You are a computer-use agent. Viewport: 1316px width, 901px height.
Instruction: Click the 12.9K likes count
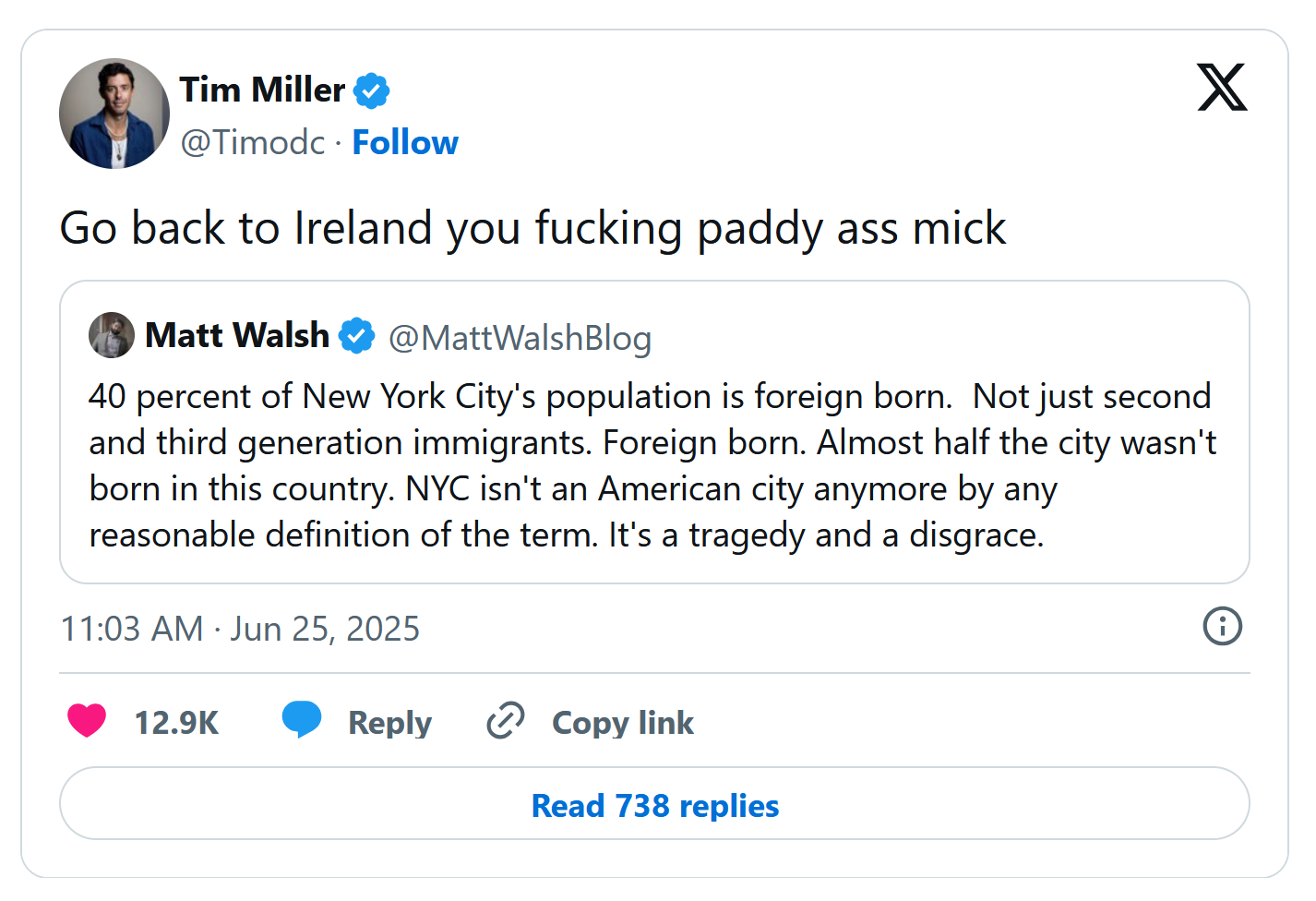[x=176, y=723]
